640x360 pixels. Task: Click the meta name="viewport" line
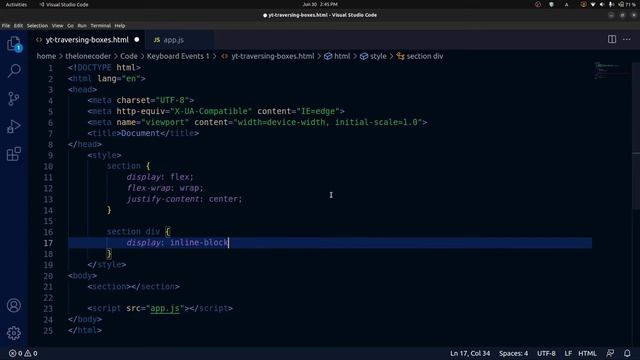(x=257, y=122)
